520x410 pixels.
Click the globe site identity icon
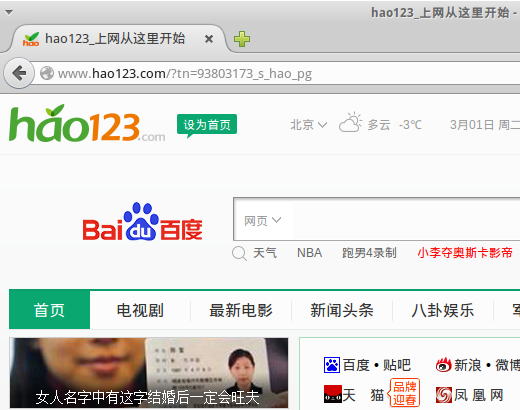47,73
